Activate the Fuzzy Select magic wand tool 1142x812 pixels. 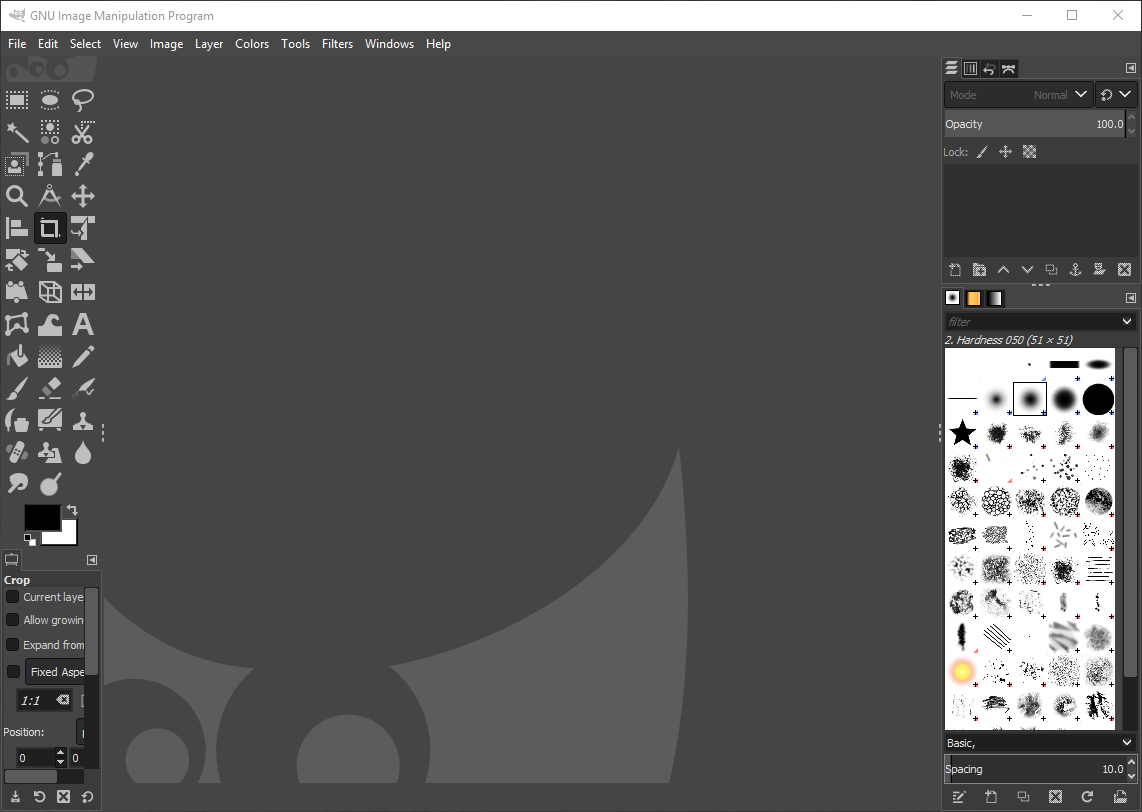(x=17, y=133)
